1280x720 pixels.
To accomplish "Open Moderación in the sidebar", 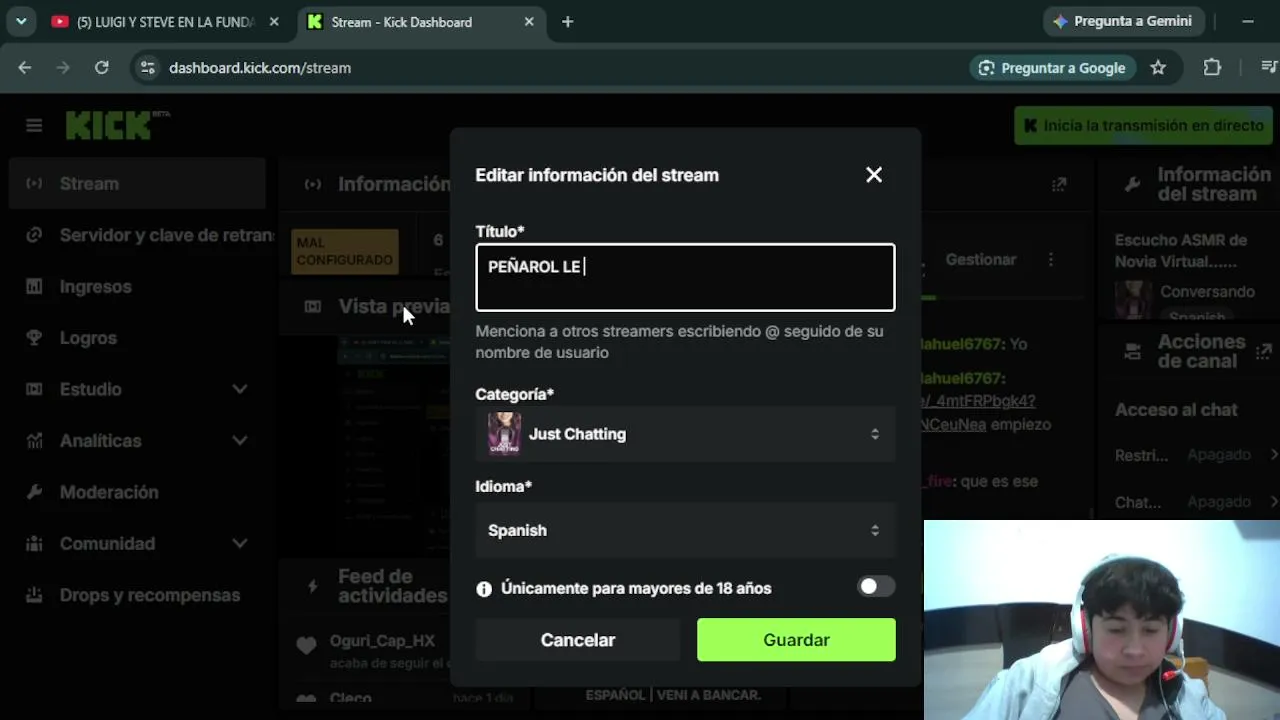I will (x=137, y=492).
